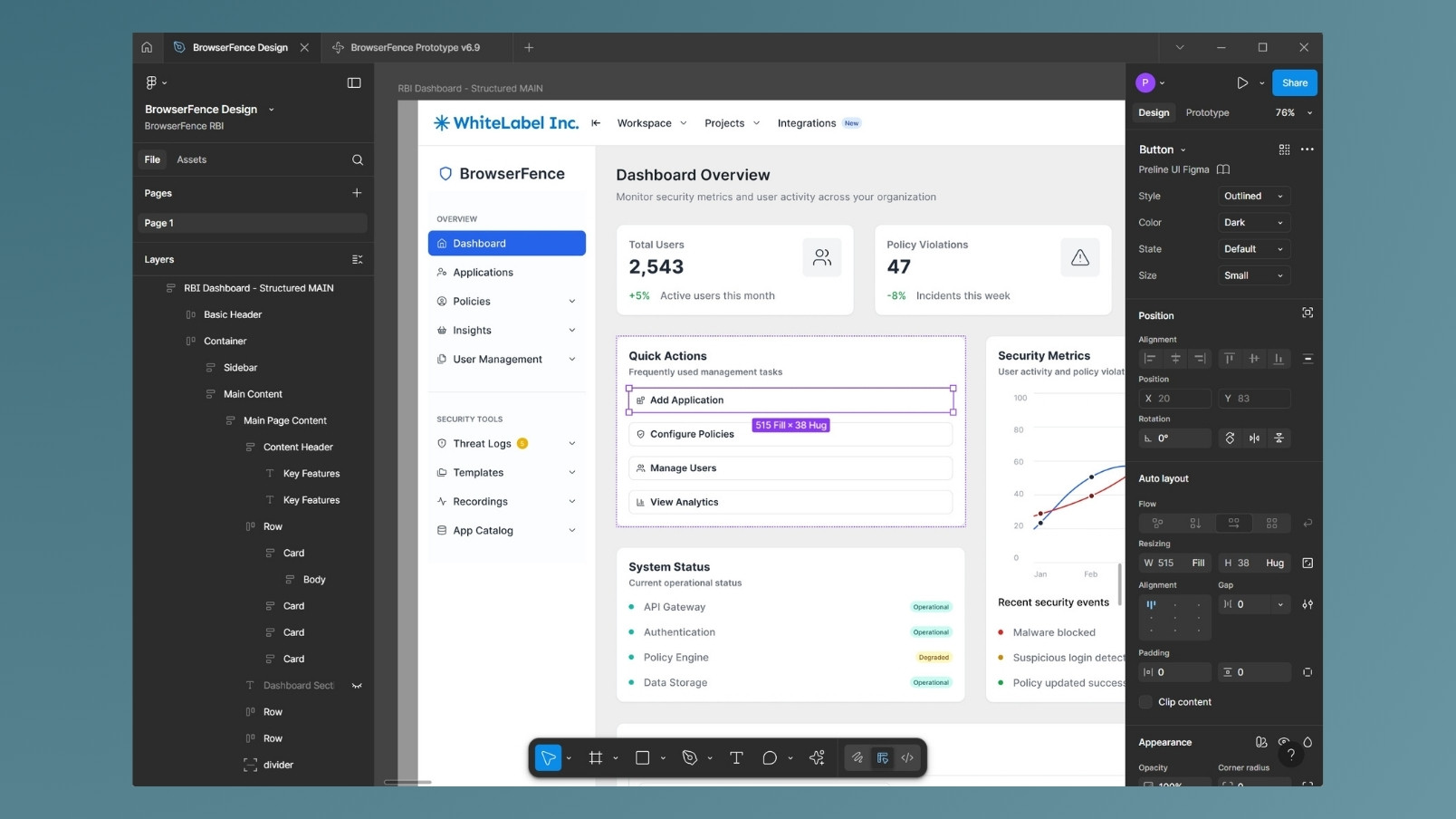Enable the Clip content checkbox
Viewport: 1456px width, 819px height.
pos(1145,702)
